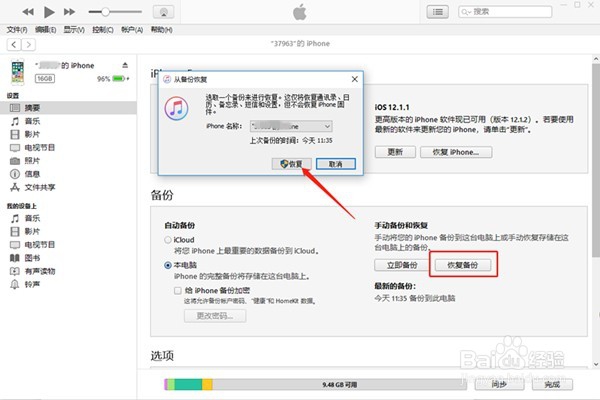Start playback with the Play button
The image size is (600, 400).
pyautogui.click(x=49, y=12)
